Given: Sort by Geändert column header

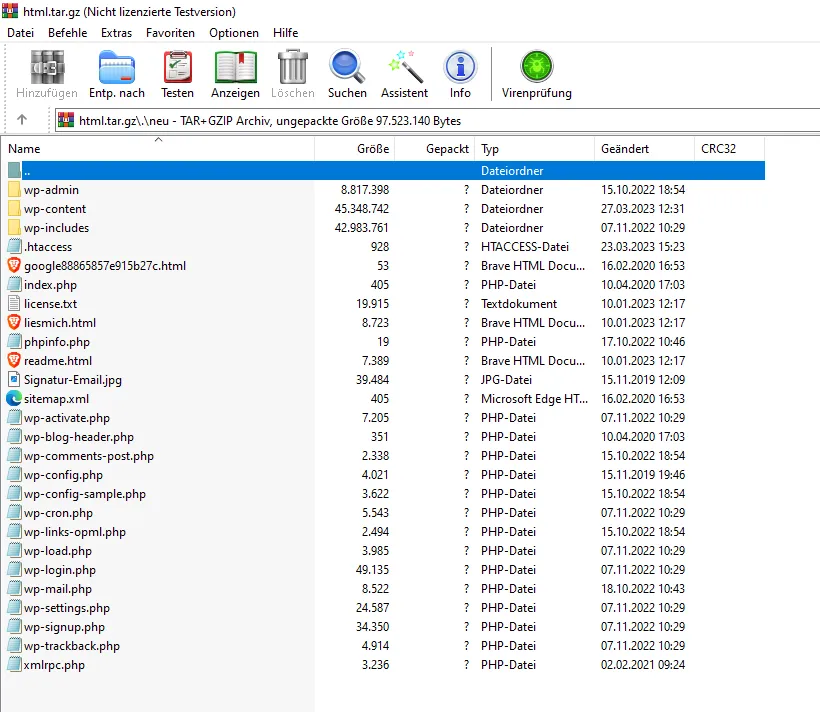Looking at the screenshot, I should point(644,149).
